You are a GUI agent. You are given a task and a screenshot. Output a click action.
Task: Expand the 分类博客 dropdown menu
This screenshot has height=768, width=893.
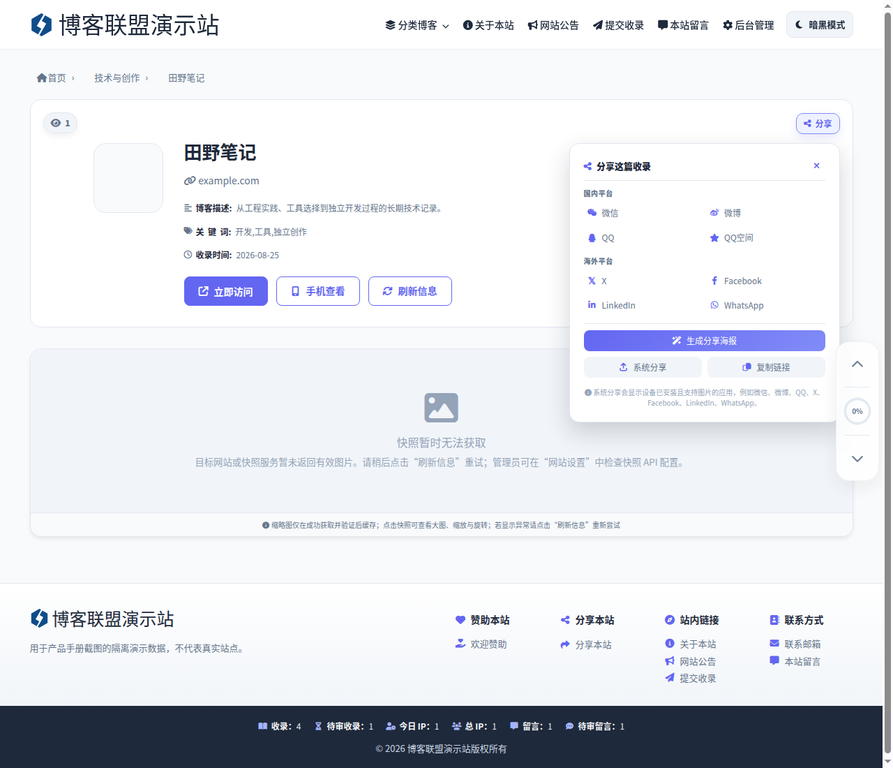(417, 25)
